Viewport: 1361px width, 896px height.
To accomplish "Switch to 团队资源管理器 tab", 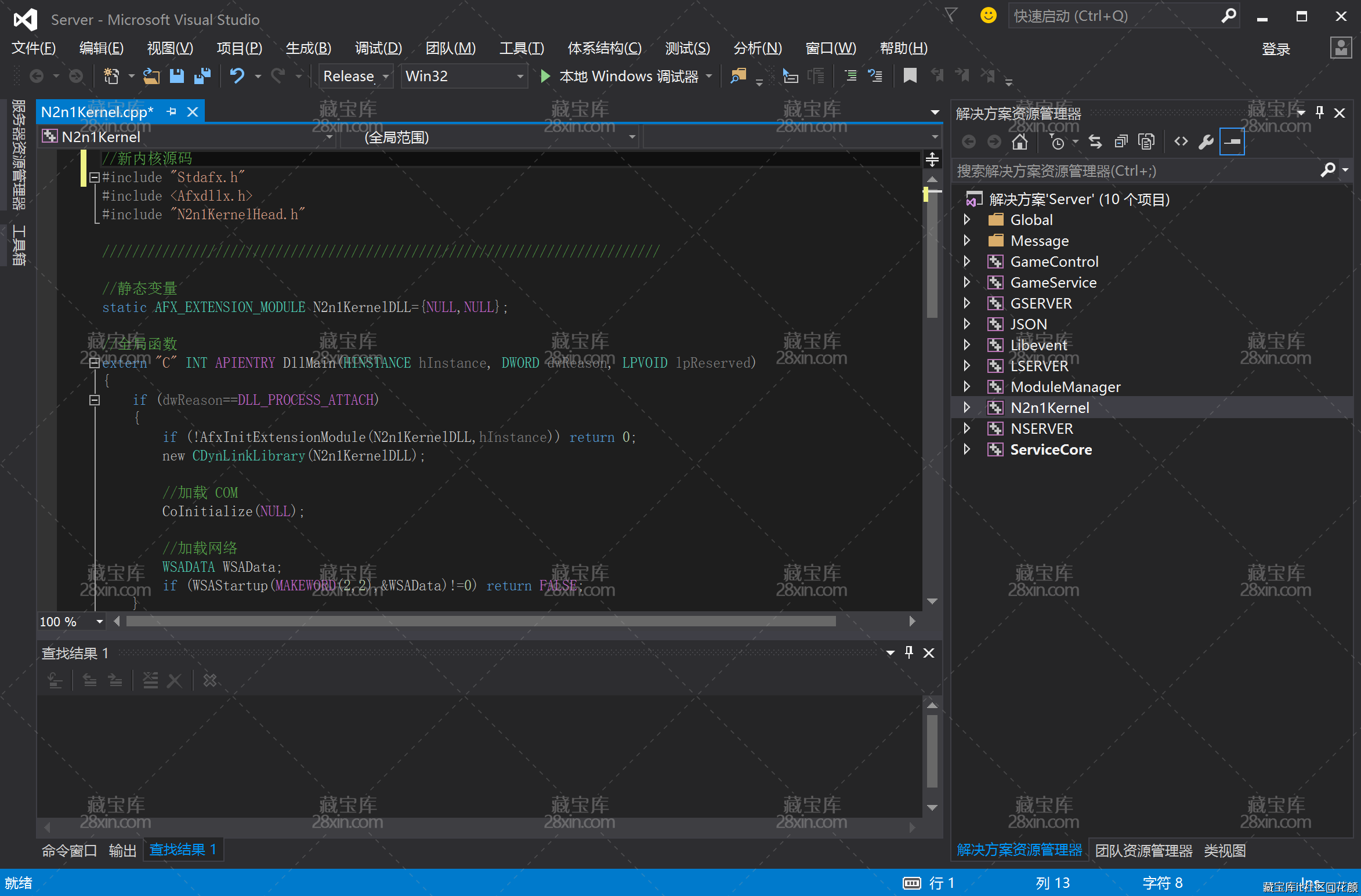I will point(1143,850).
